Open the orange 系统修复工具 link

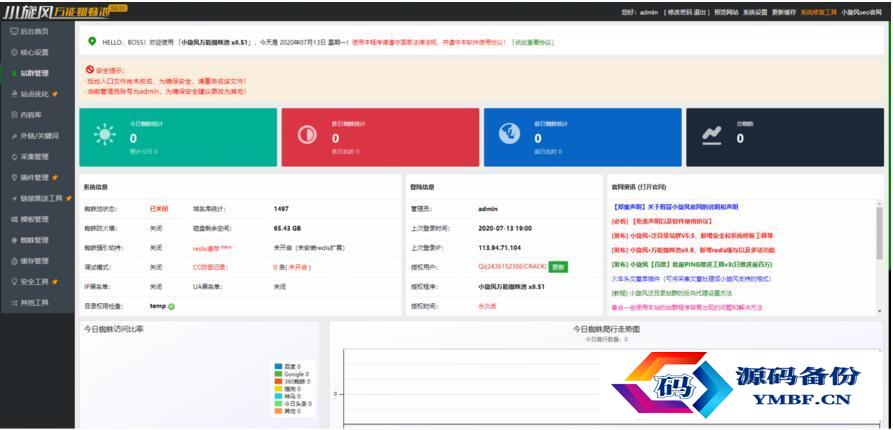click(818, 12)
